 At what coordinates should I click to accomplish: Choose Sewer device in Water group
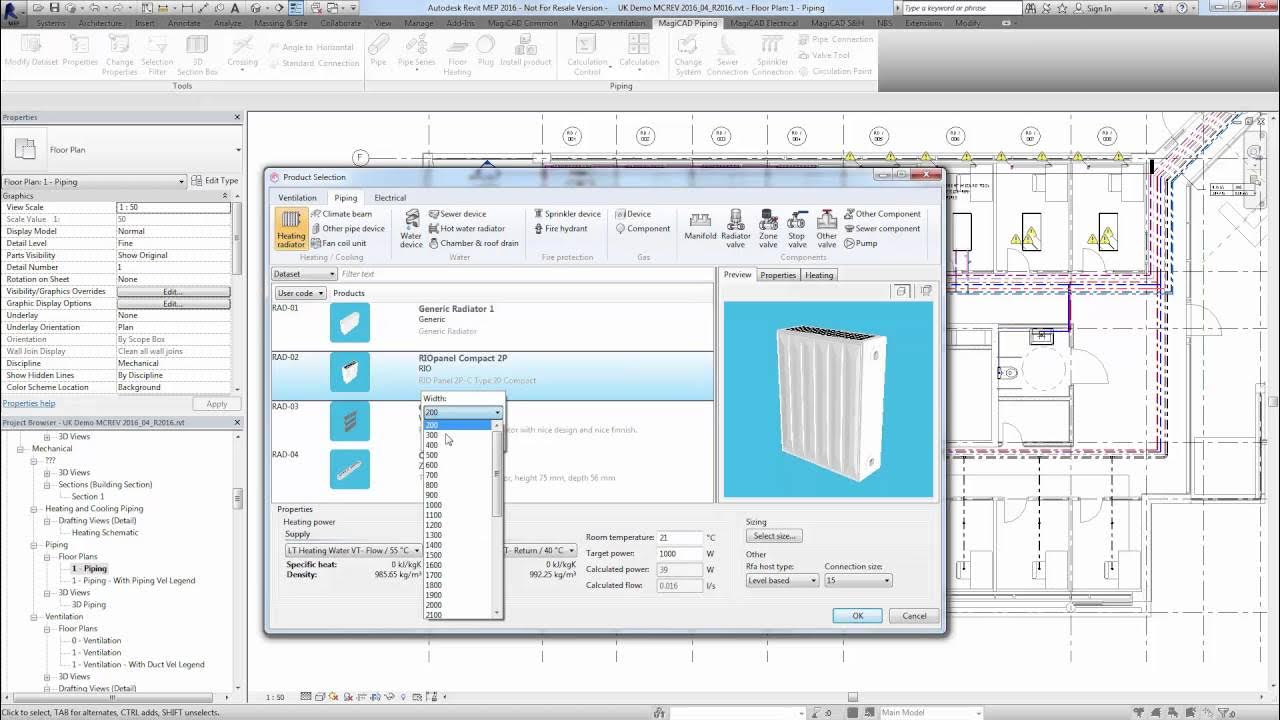point(458,214)
